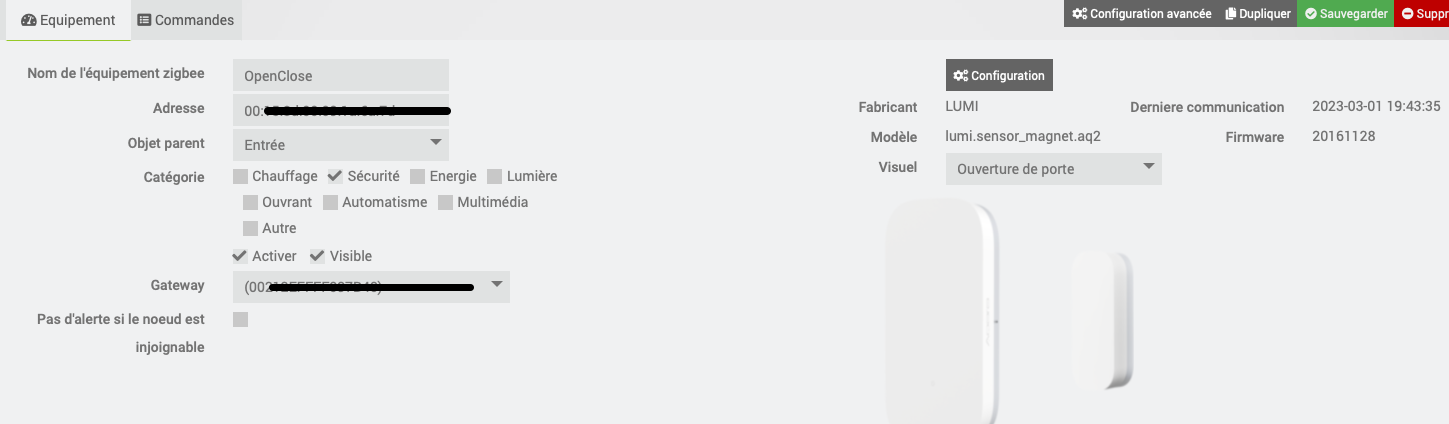Switch to the Commandes tab
Viewport: 1449px width, 424px height.
pyautogui.click(x=186, y=20)
